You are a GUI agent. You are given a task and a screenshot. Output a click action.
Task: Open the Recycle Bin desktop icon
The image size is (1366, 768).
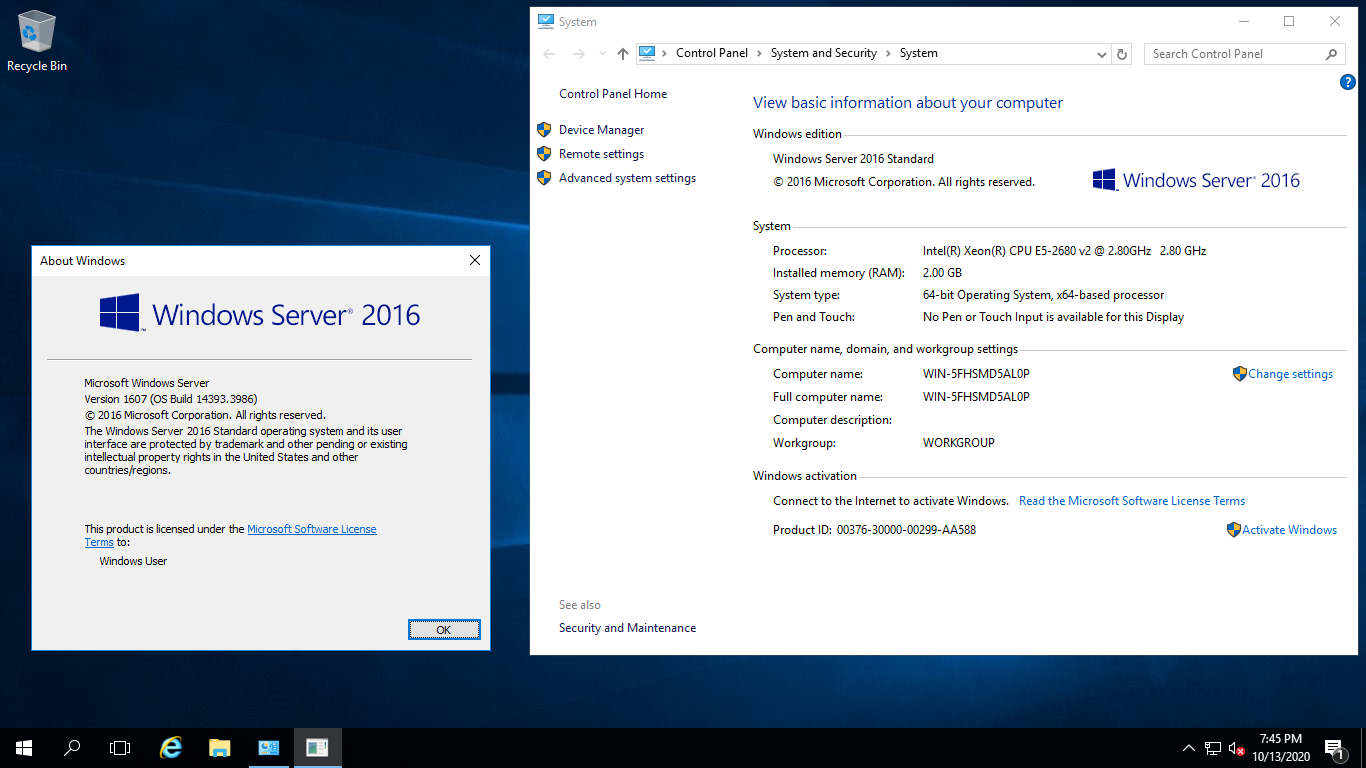coord(37,42)
